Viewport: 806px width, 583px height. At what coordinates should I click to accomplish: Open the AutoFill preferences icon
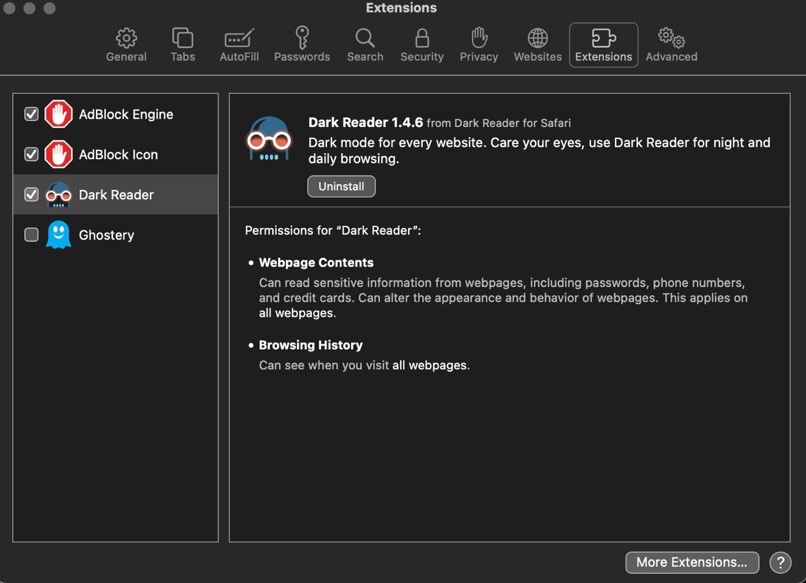point(239,39)
